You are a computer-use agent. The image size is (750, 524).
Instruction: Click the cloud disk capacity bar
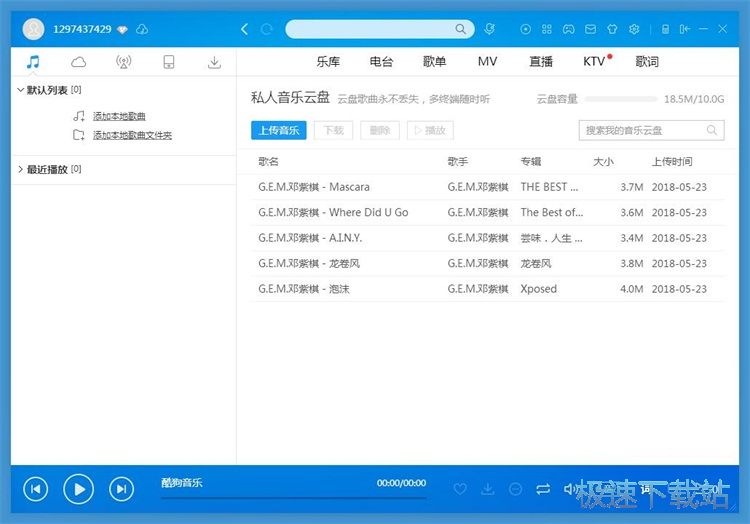click(621, 99)
